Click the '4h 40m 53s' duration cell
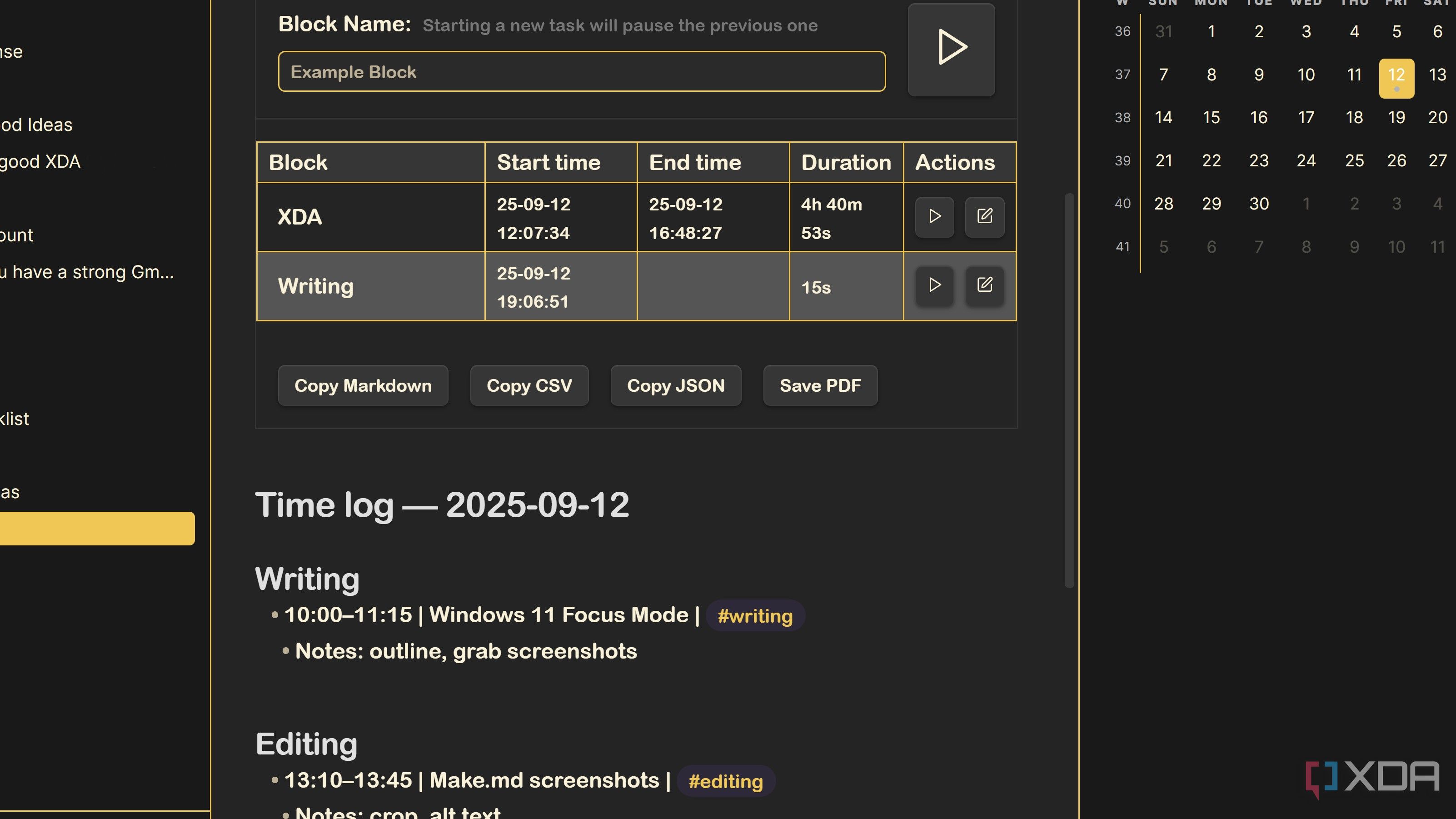The image size is (1456, 819). pos(846,217)
